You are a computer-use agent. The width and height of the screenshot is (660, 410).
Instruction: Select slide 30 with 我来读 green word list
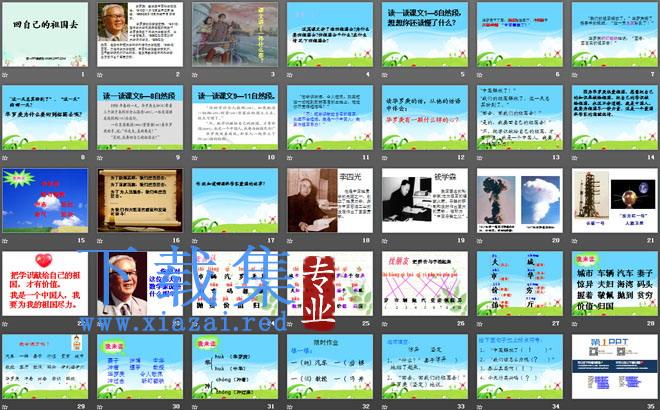(140, 367)
